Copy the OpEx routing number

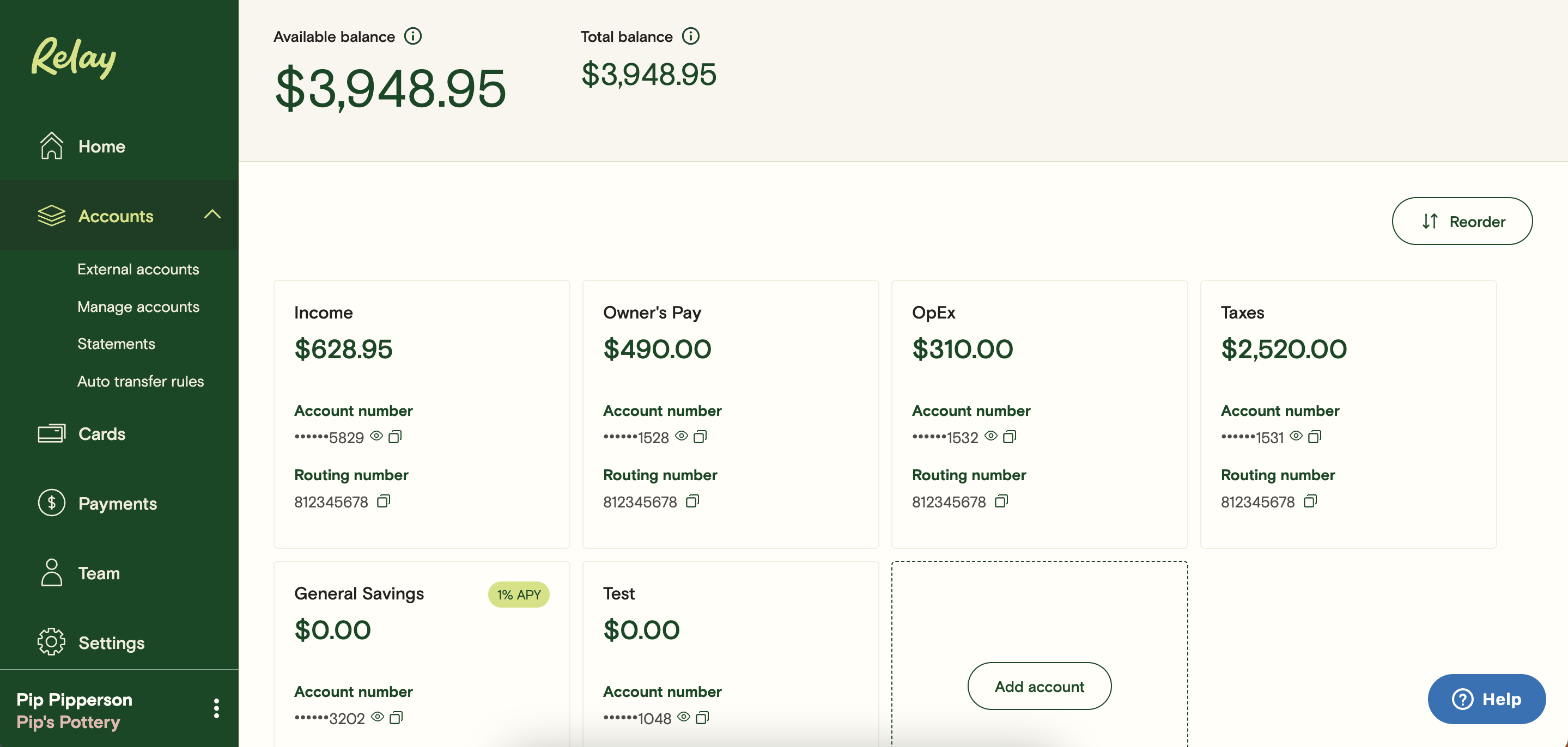tap(1001, 501)
